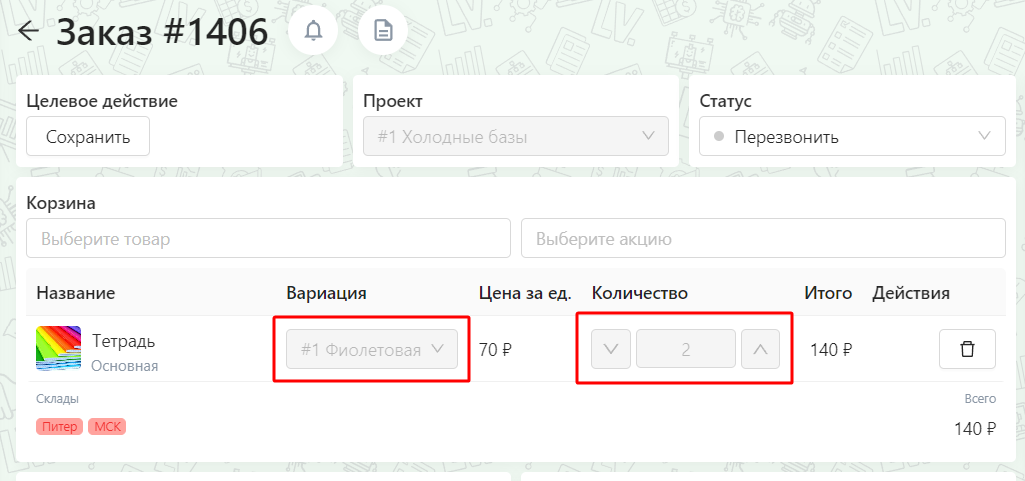Click the Выберите акцию input field
This screenshot has height=481, width=1025.
pos(763,239)
